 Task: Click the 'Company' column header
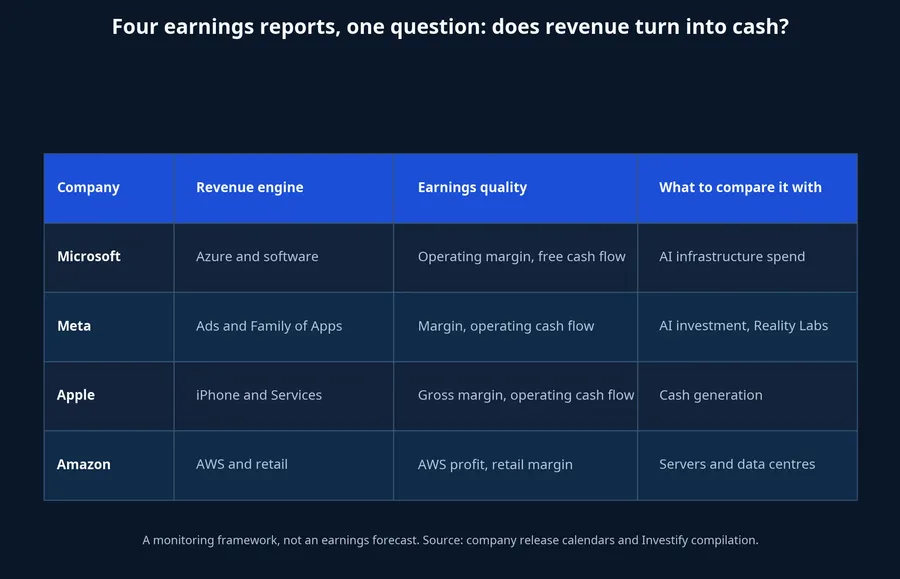pos(109,188)
